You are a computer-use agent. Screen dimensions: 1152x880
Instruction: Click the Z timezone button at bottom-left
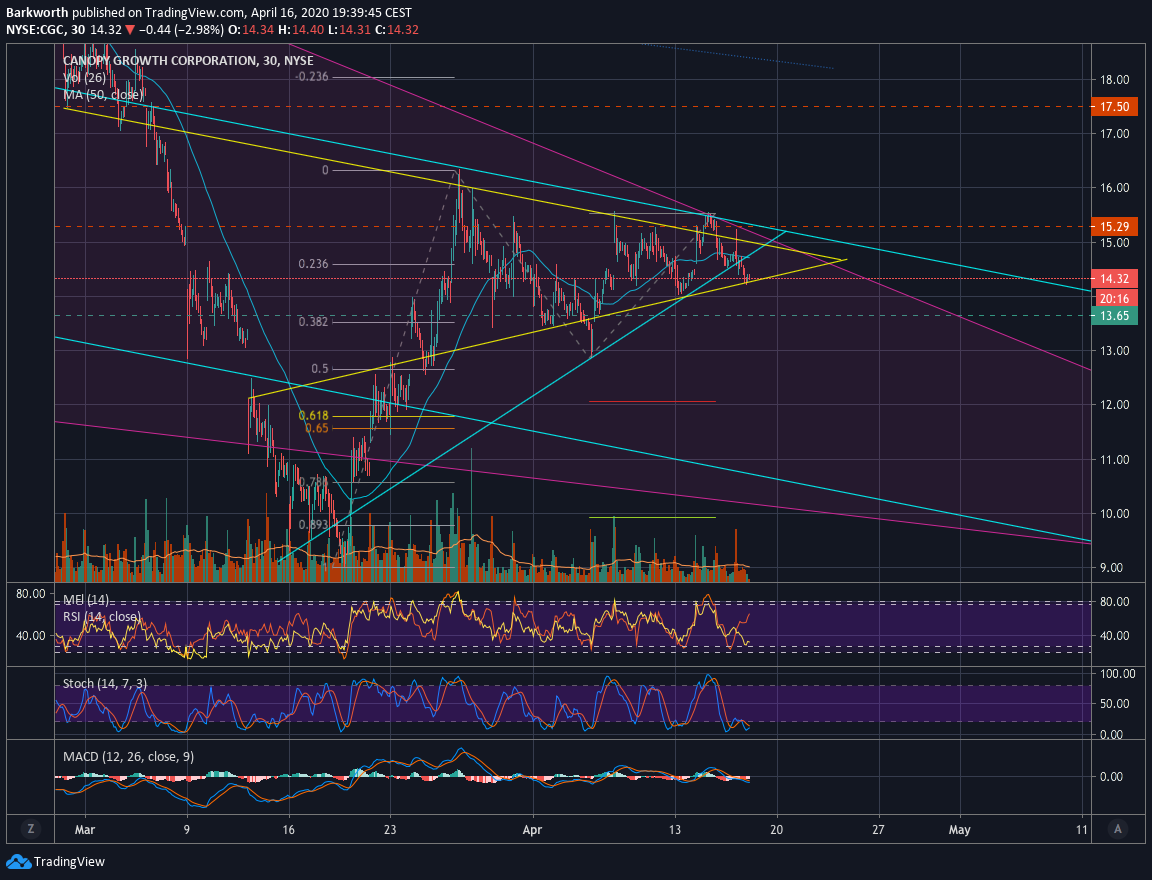tap(30, 829)
